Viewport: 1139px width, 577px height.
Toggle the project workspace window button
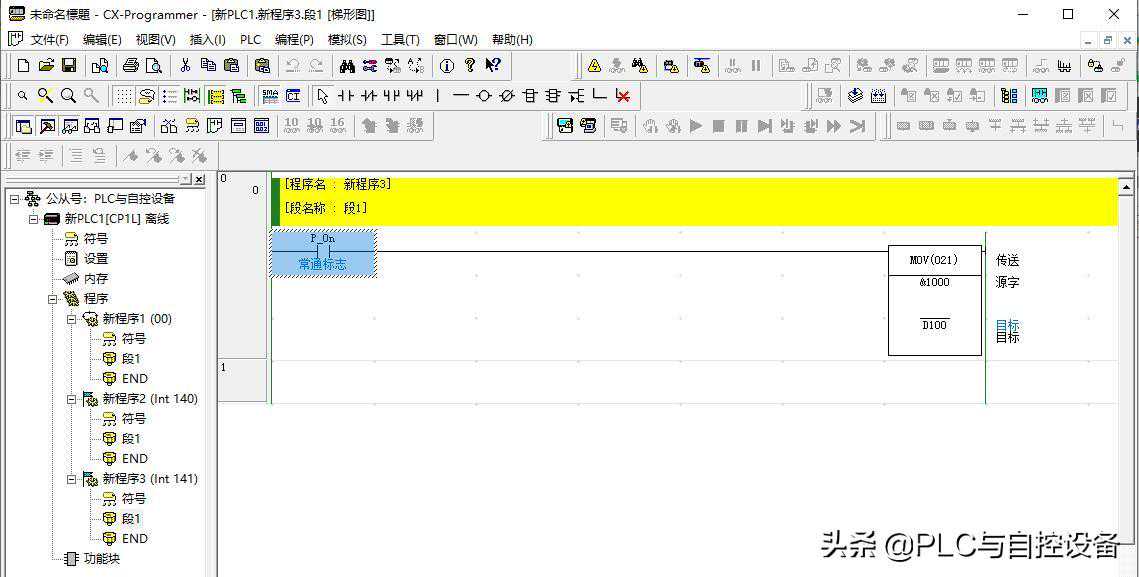[x=23, y=126]
